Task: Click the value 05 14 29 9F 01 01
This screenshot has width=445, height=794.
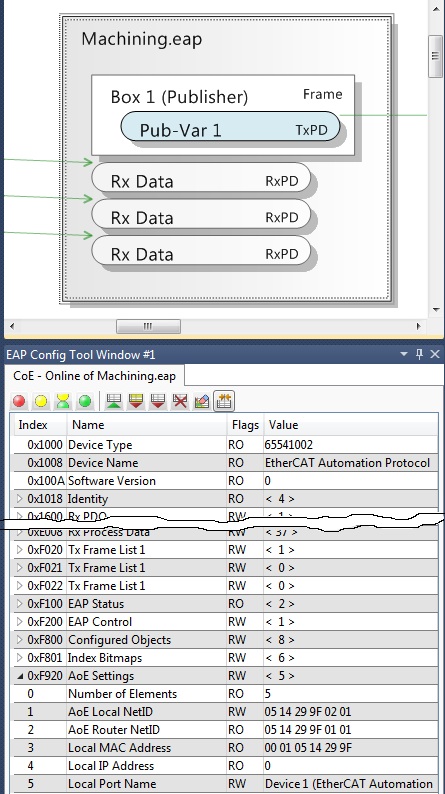Action: coord(308,730)
